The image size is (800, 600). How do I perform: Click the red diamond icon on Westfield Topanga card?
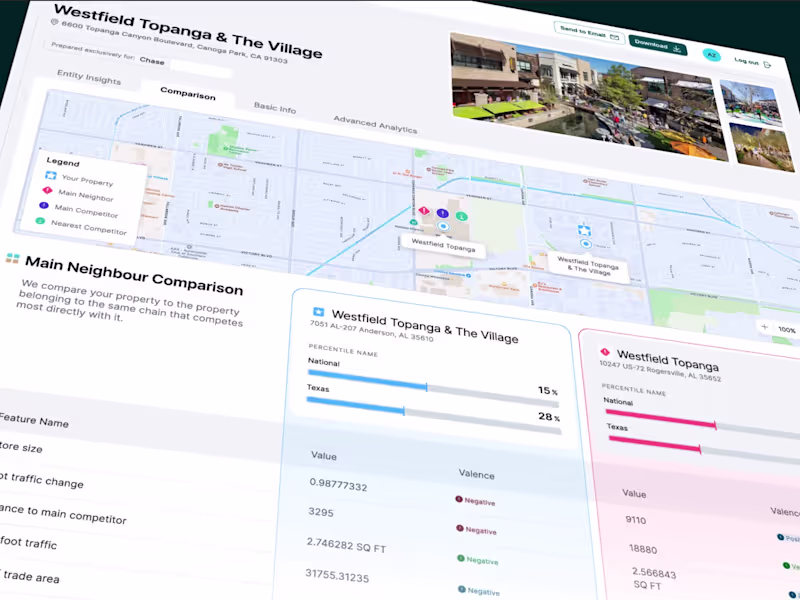605,352
